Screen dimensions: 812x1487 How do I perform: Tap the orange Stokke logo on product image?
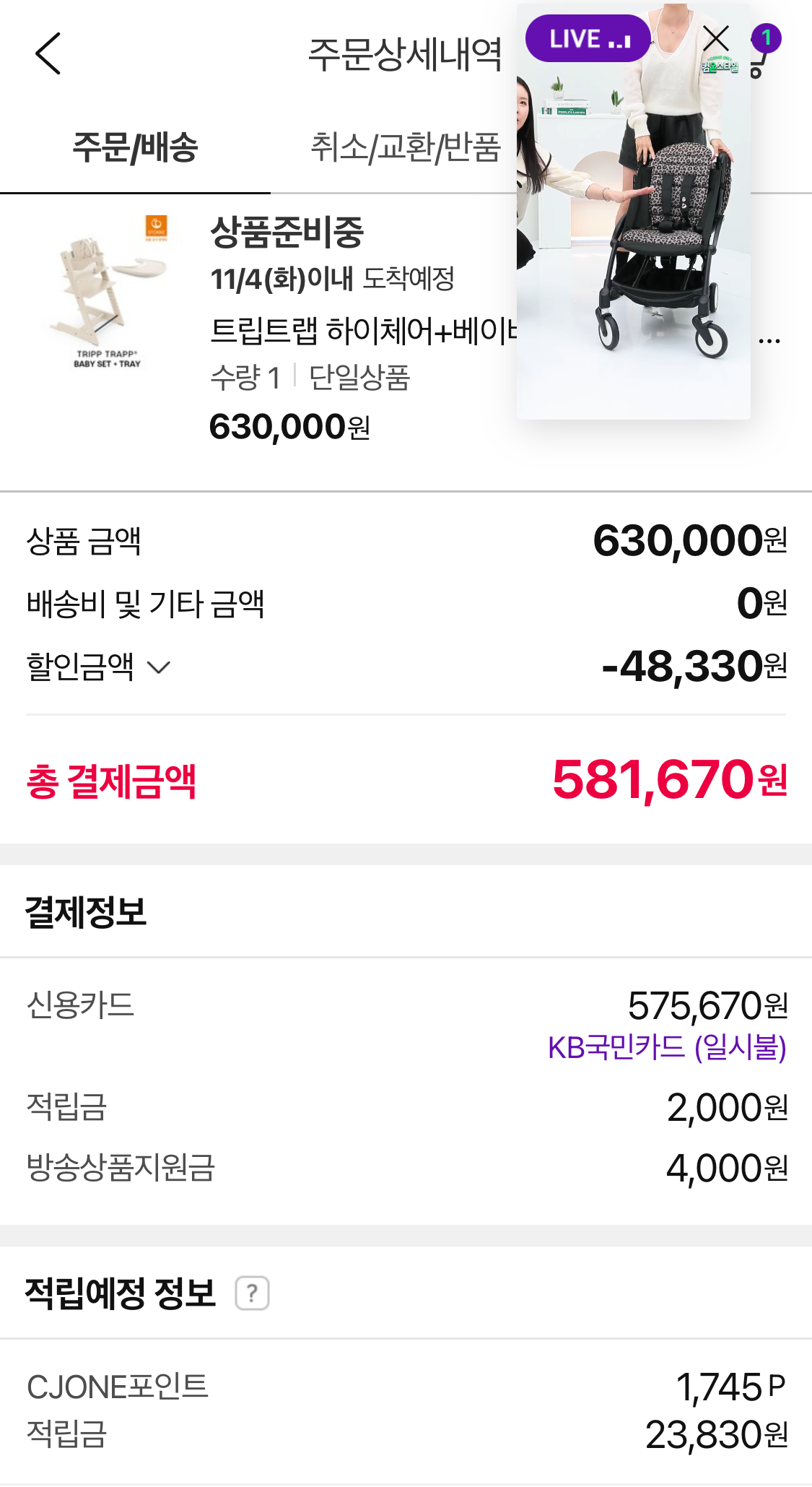(x=156, y=226)
